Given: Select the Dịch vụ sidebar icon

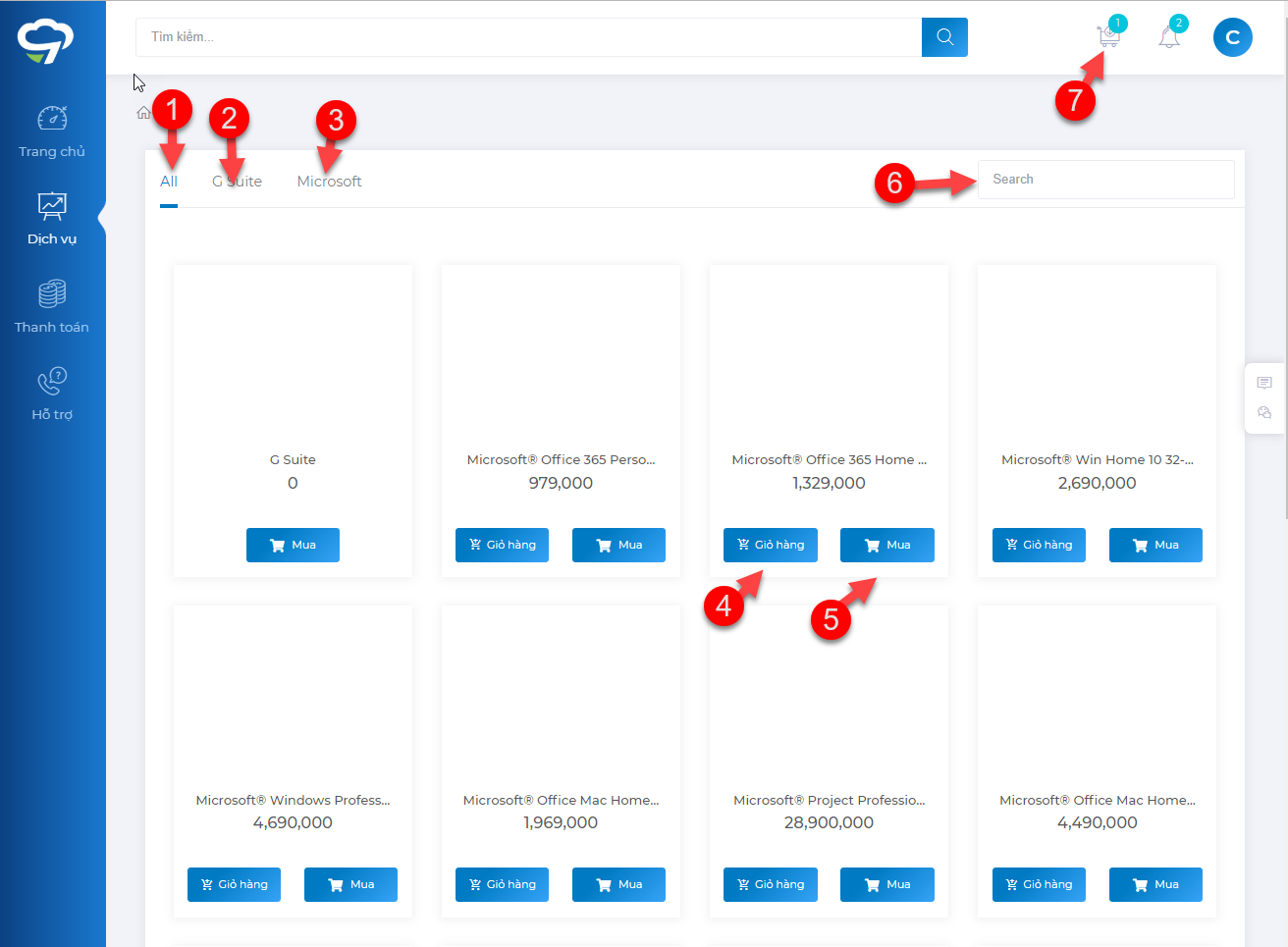Looking at the screenshot, I should [x=52, y=206].
